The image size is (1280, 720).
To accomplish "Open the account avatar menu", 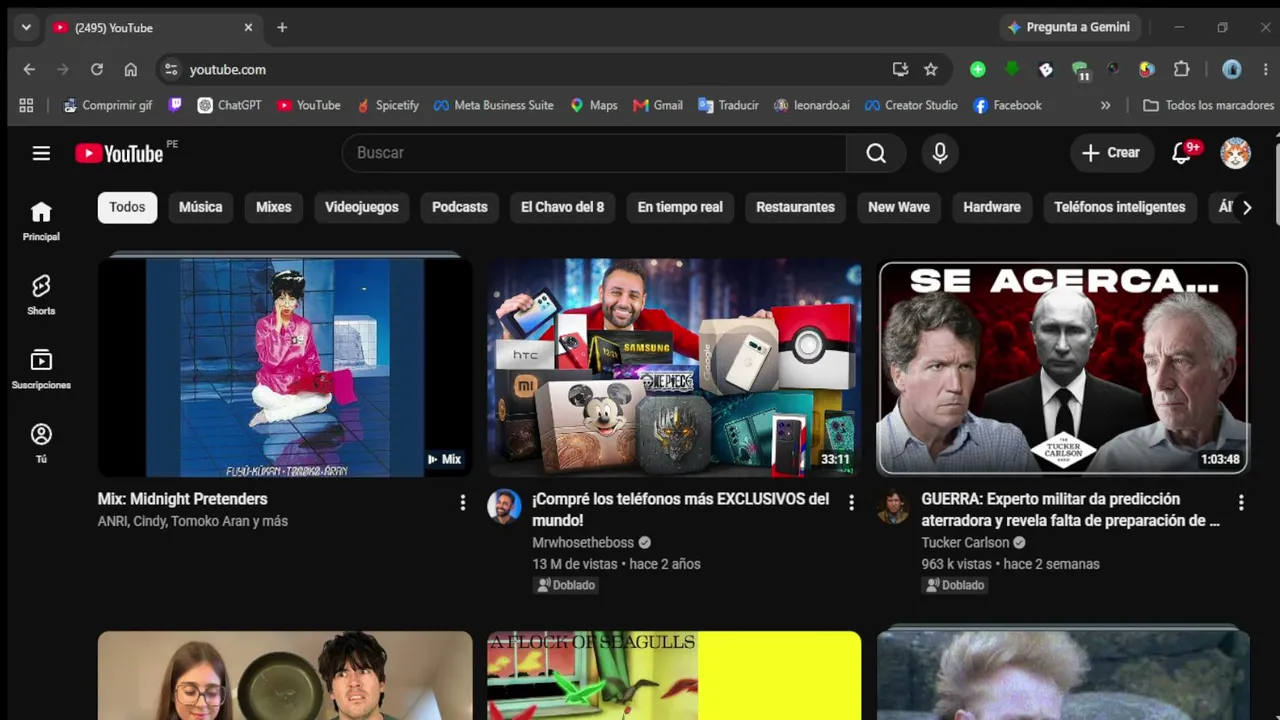I will pyautogui.click(x=1236, y=153).
